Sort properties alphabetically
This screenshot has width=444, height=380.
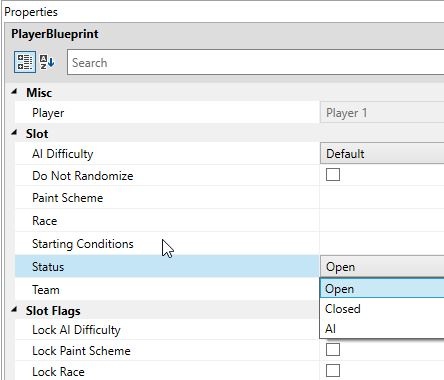tap(47, 62)
